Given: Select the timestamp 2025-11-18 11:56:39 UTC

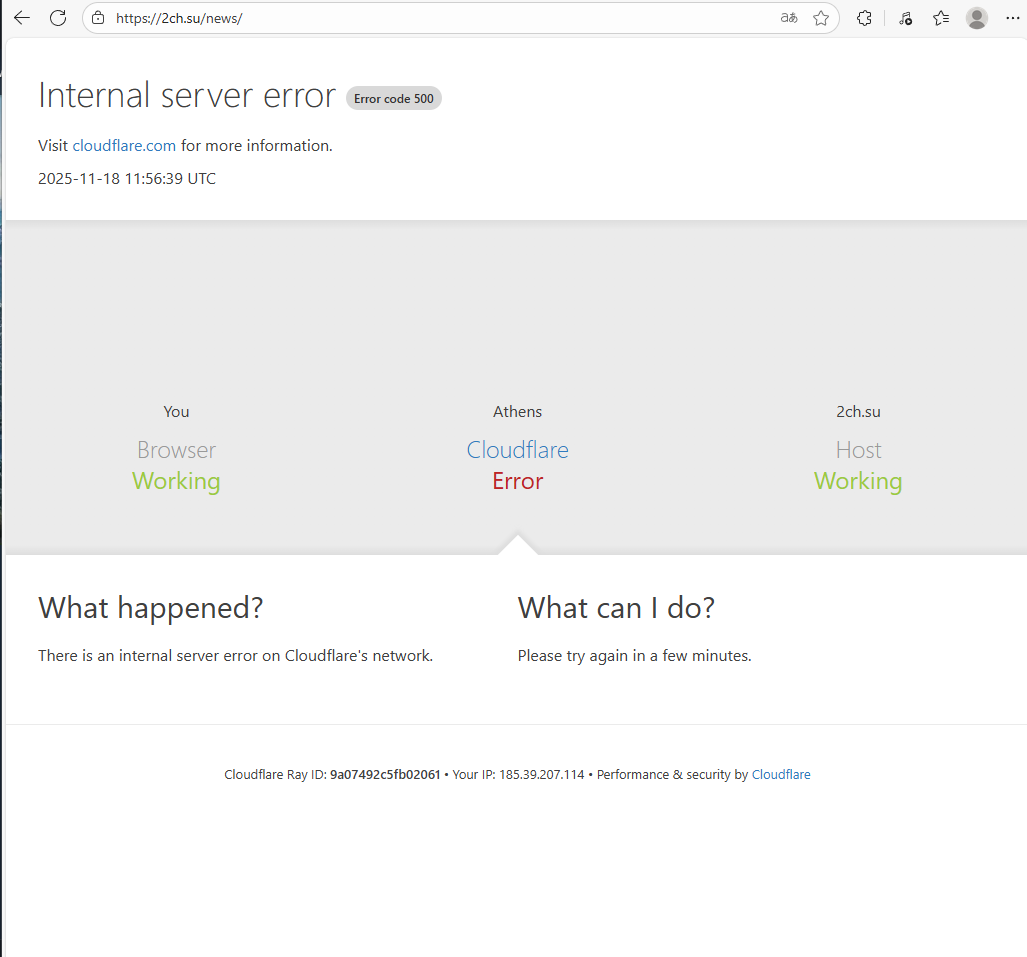Looking at the screenshot, I should click(127, 179).
